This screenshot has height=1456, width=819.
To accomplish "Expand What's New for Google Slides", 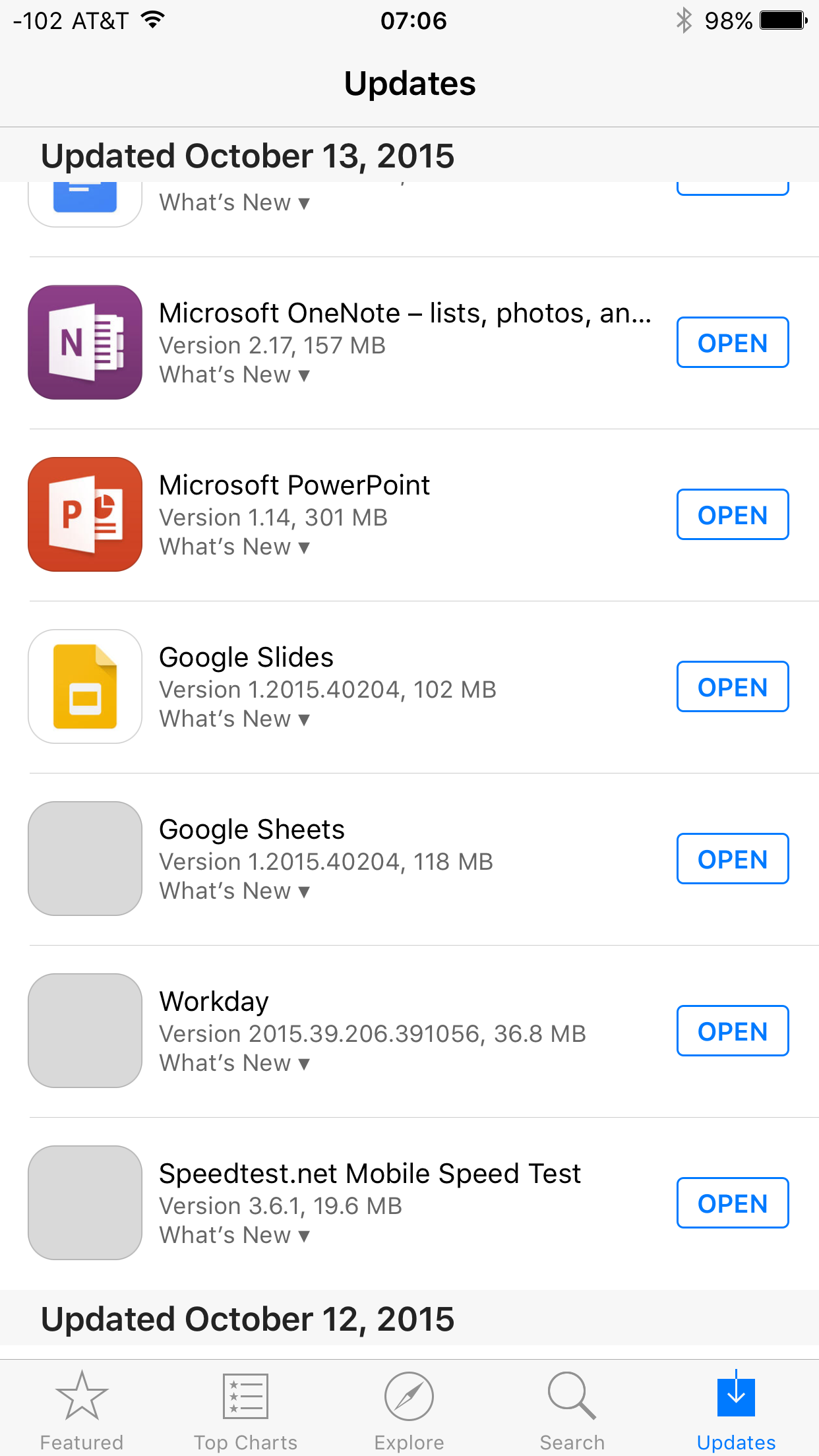I will point(234,719).
